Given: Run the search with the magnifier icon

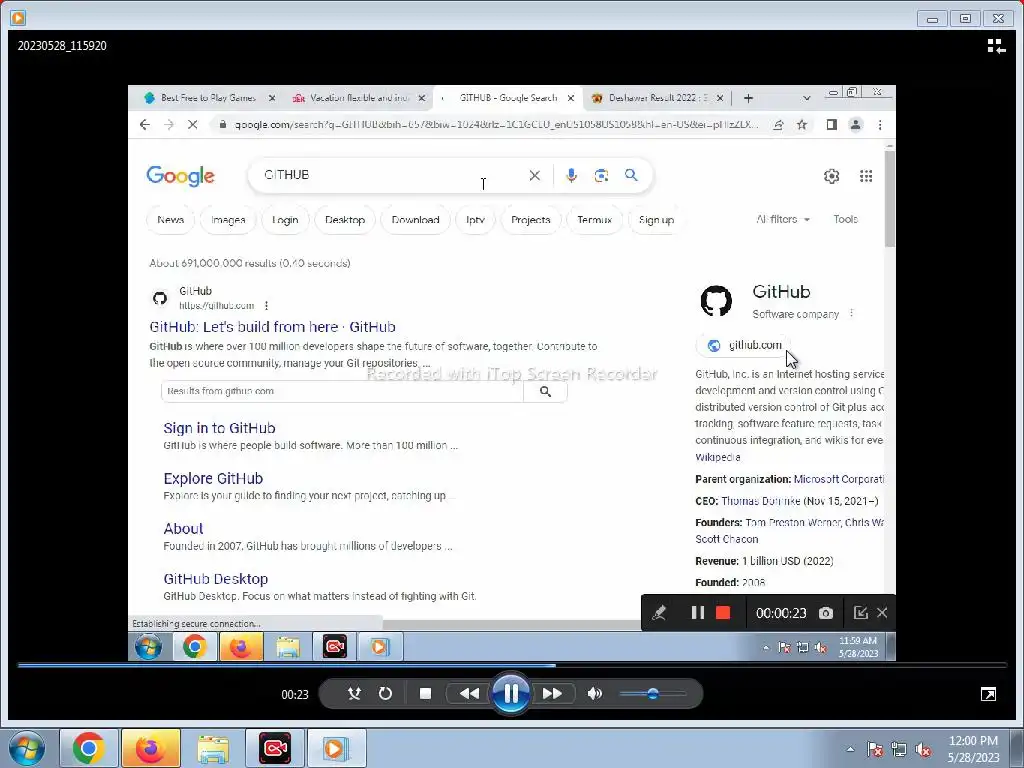Looking at the screenshot, I should tap(631, 175).
